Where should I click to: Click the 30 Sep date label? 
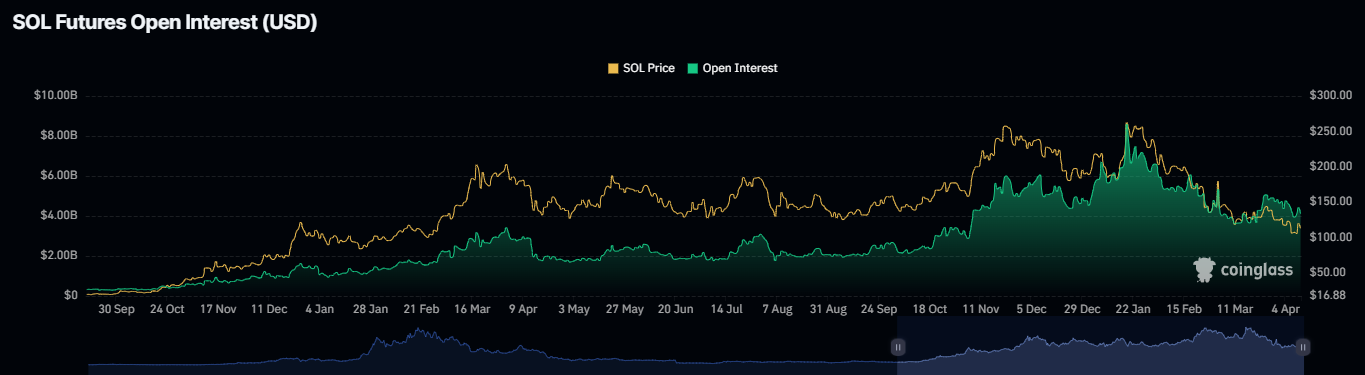[x=117, y=310]
